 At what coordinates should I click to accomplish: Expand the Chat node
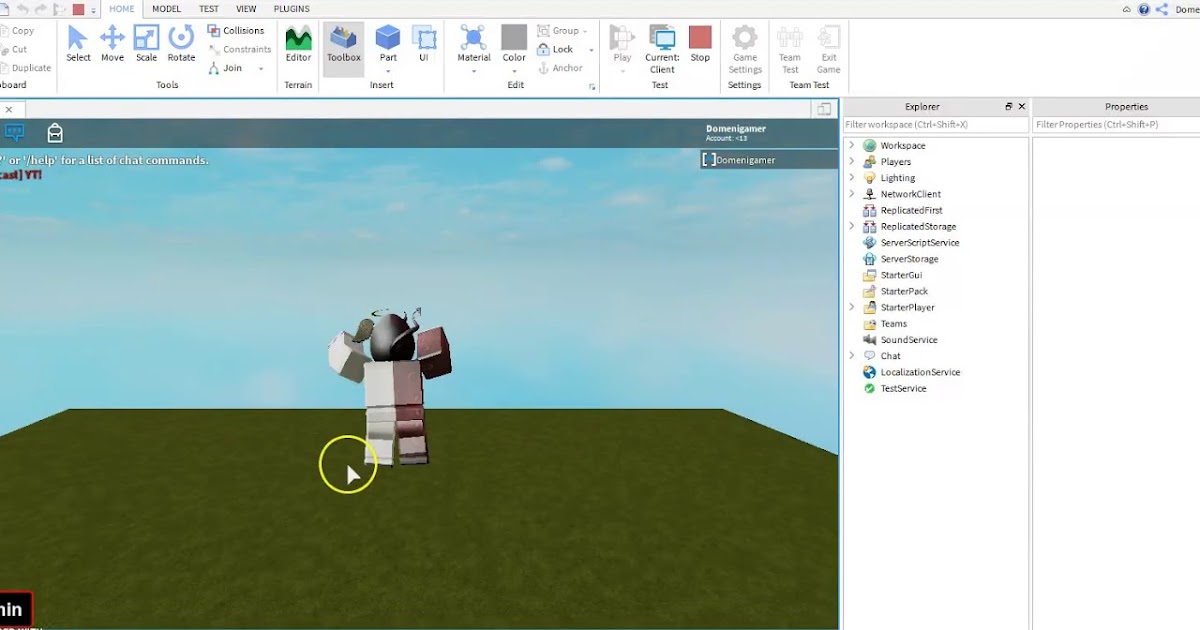pos(852,356)
